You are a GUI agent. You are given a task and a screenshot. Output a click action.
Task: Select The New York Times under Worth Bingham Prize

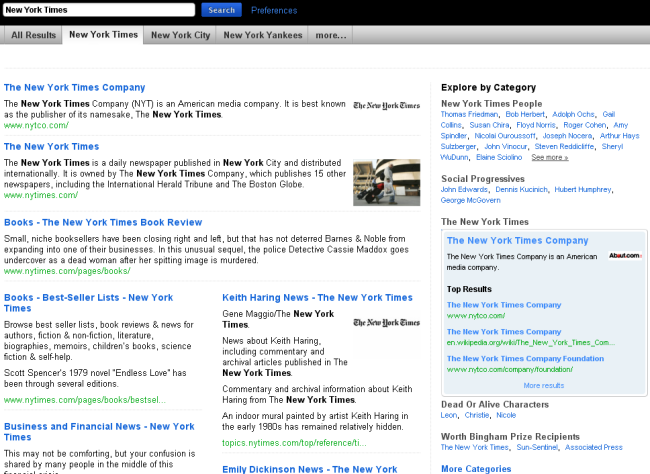[475, 447]
